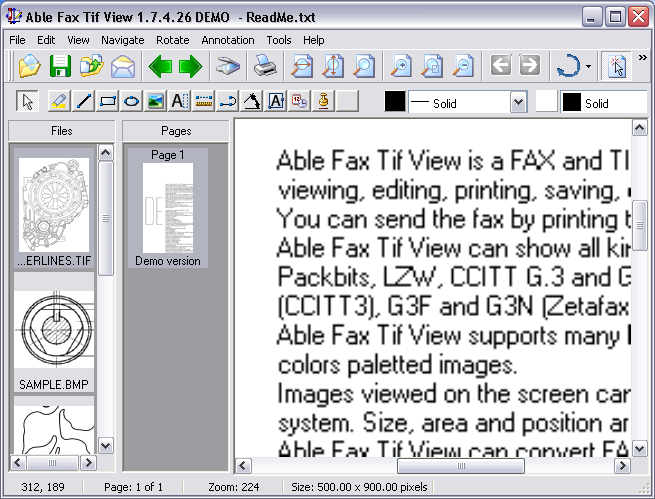Click Files list scroll right arrow
The height and width of the screenshot is (499, 655).
[88, 462]
